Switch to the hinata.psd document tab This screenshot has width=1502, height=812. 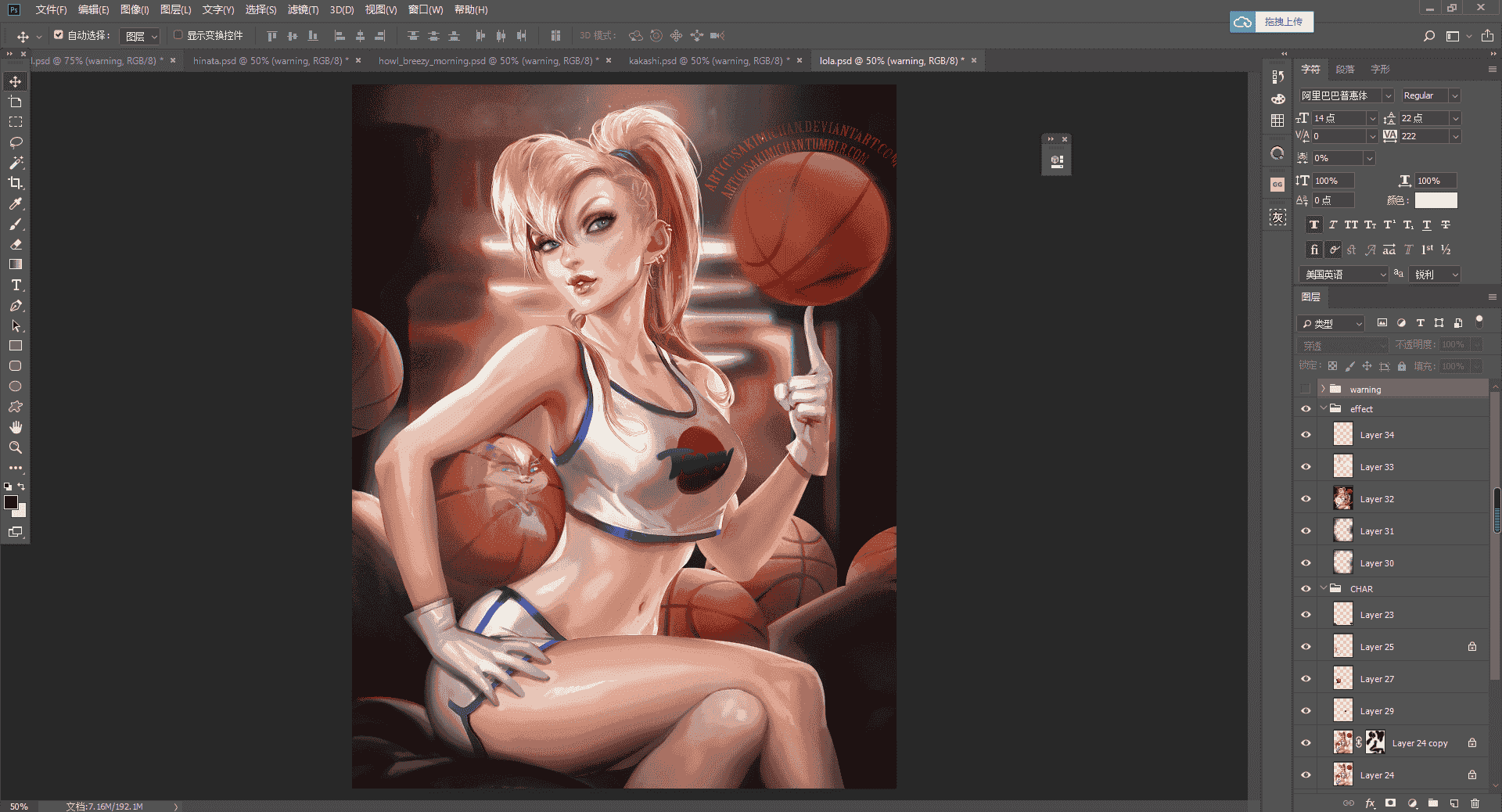pyautogui.click(x=270, y=60)
